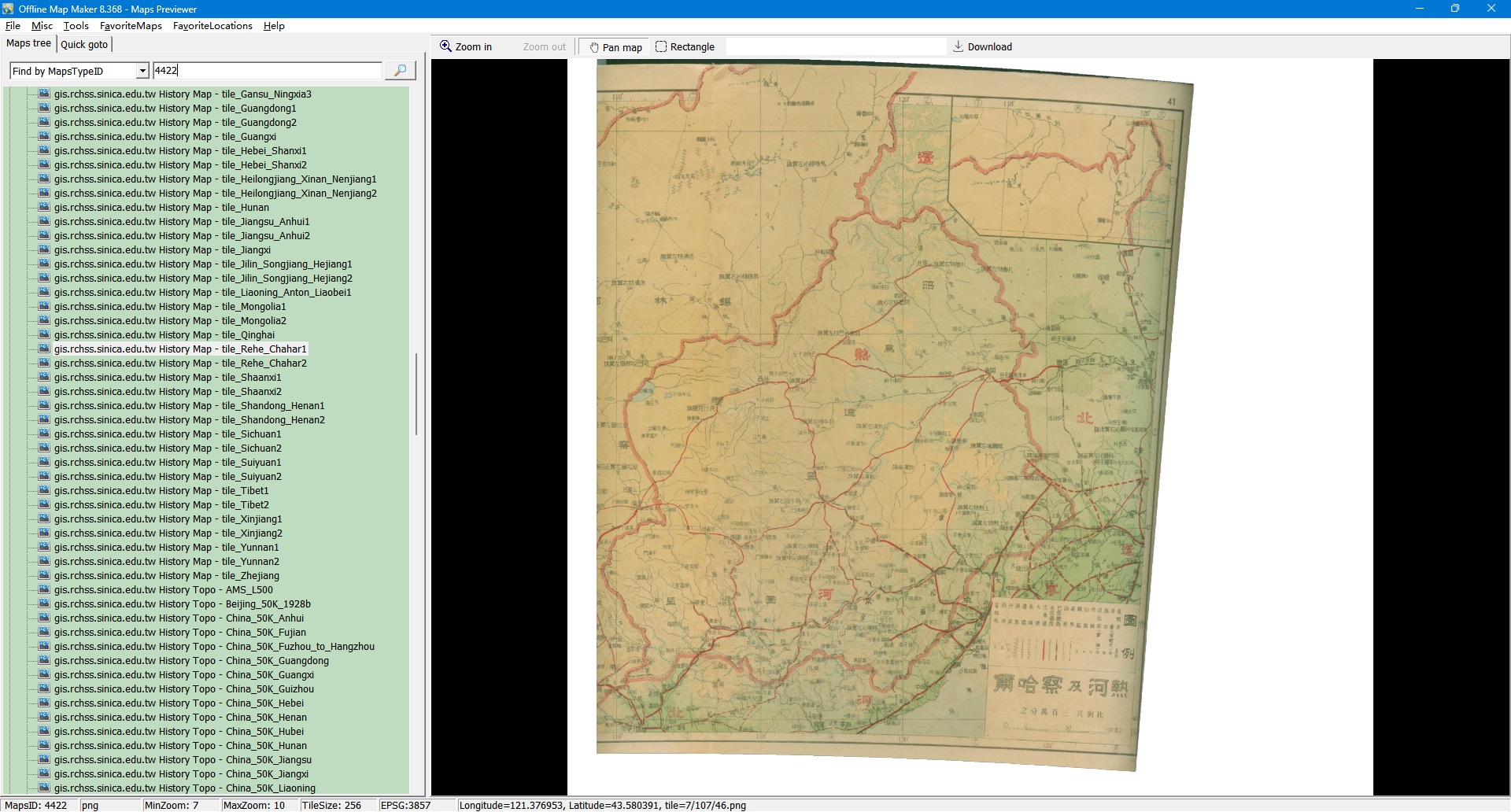Click the Zoom out button
The width and height of the screenshot is (1511, 812).
pyautogui.click(x=544, y=47)
